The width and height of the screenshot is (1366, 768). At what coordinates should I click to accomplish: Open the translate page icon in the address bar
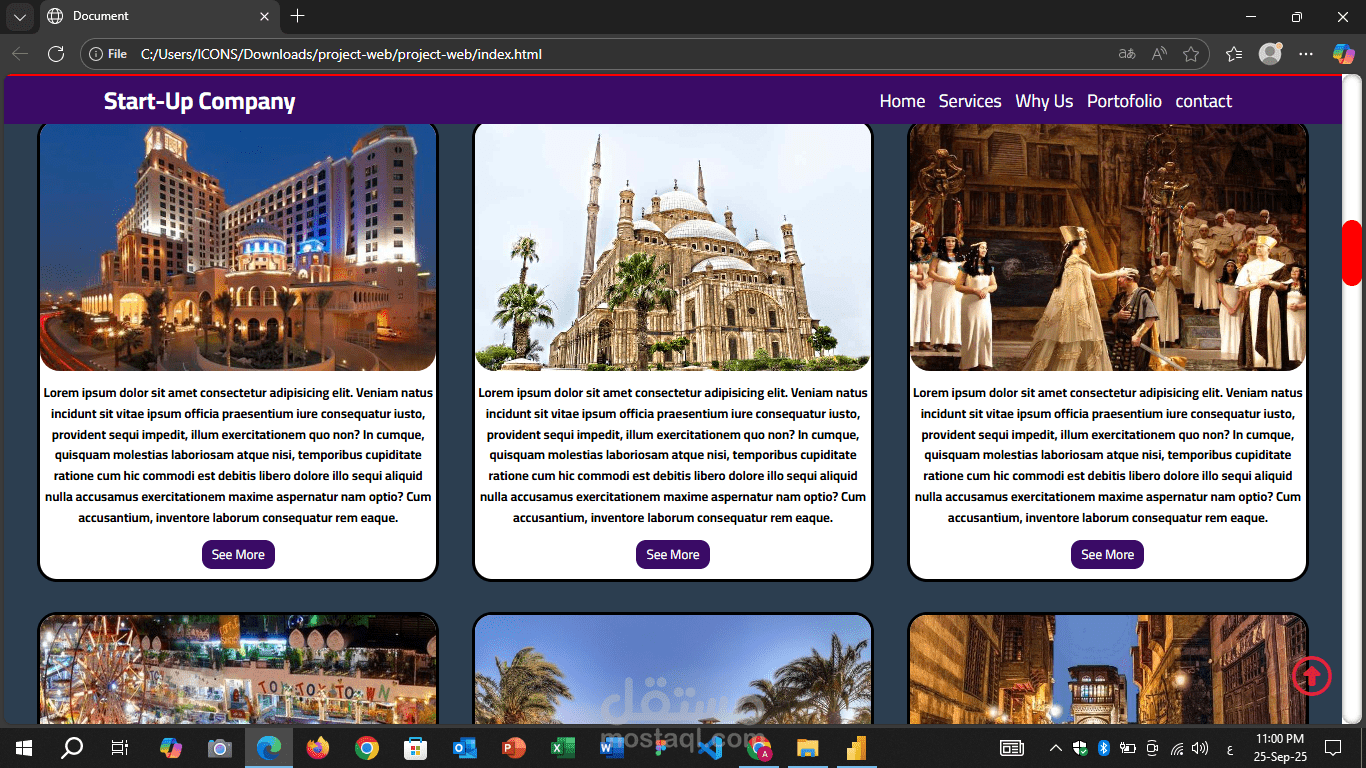pyautogui.click(x=1127, y=54)
